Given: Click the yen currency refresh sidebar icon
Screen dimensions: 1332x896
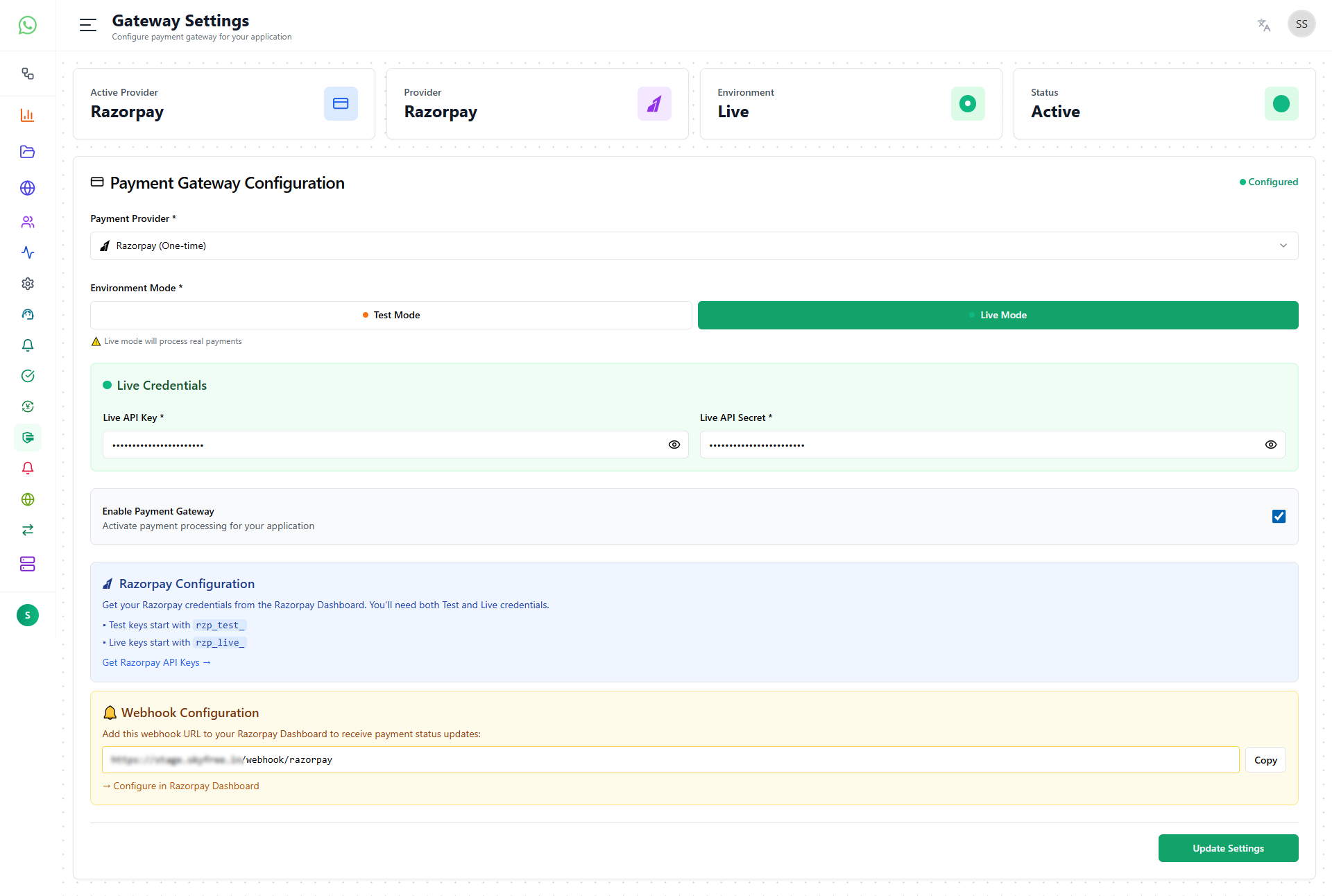Looking at the screenshot, I should (x=28, y=406).
